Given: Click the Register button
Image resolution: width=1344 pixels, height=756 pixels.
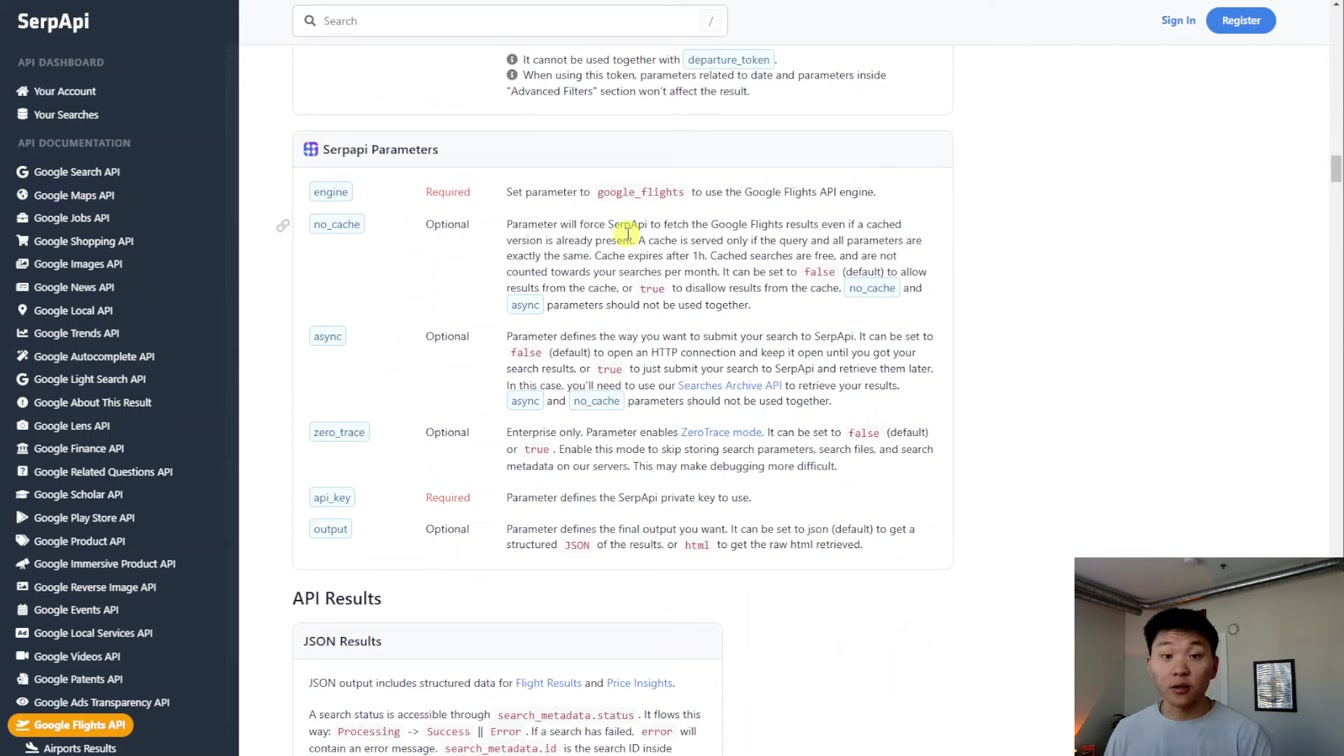Looking at the screenshot, I should point(1241,20).
